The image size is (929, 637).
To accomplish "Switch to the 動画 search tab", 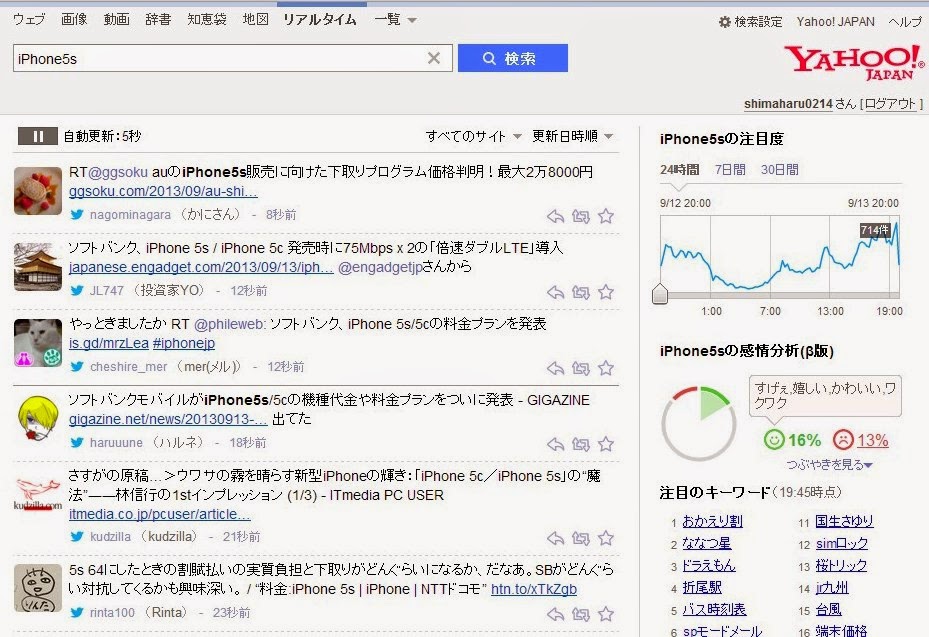I will coord(116,20).
